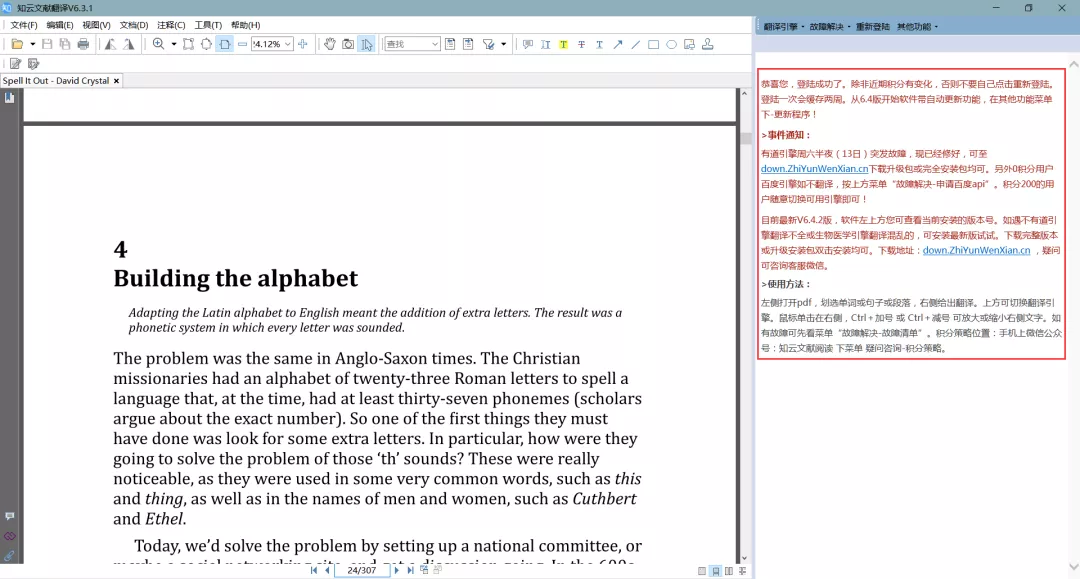The width and height of the screenshot is (1080, 579).
Task: Click the yellow text highlight tool
Action: coord(563,44)
